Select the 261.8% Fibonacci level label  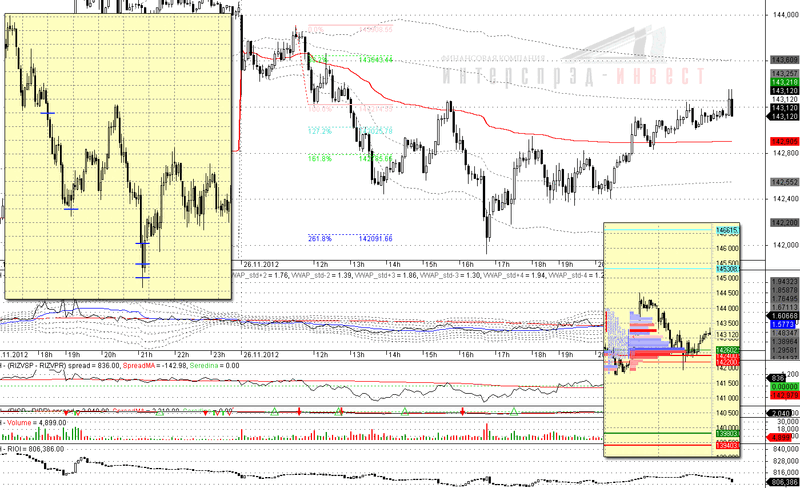[320, 238]
